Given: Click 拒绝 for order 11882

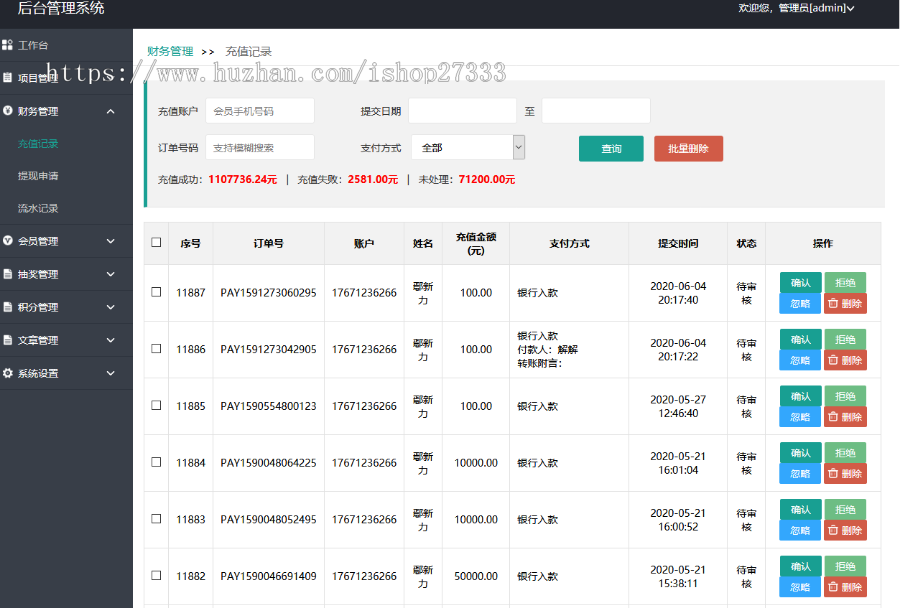Looking at the screenshot, I should tap(845, 566).
